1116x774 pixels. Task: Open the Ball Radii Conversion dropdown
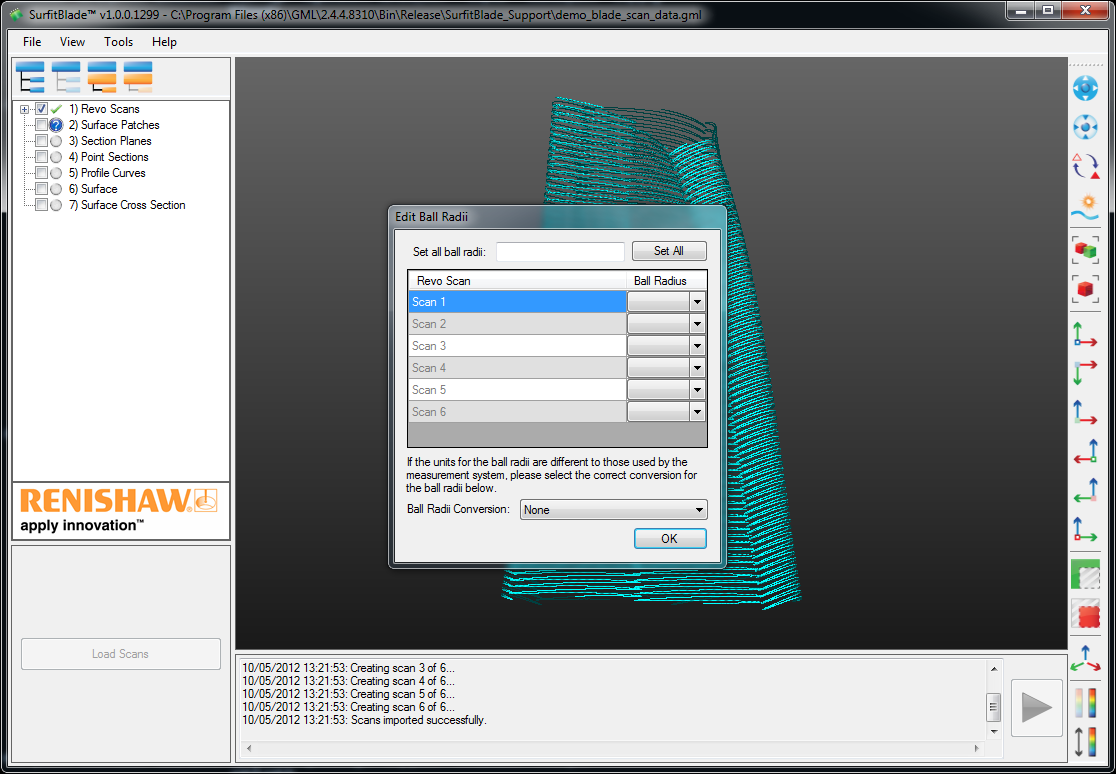613,510
